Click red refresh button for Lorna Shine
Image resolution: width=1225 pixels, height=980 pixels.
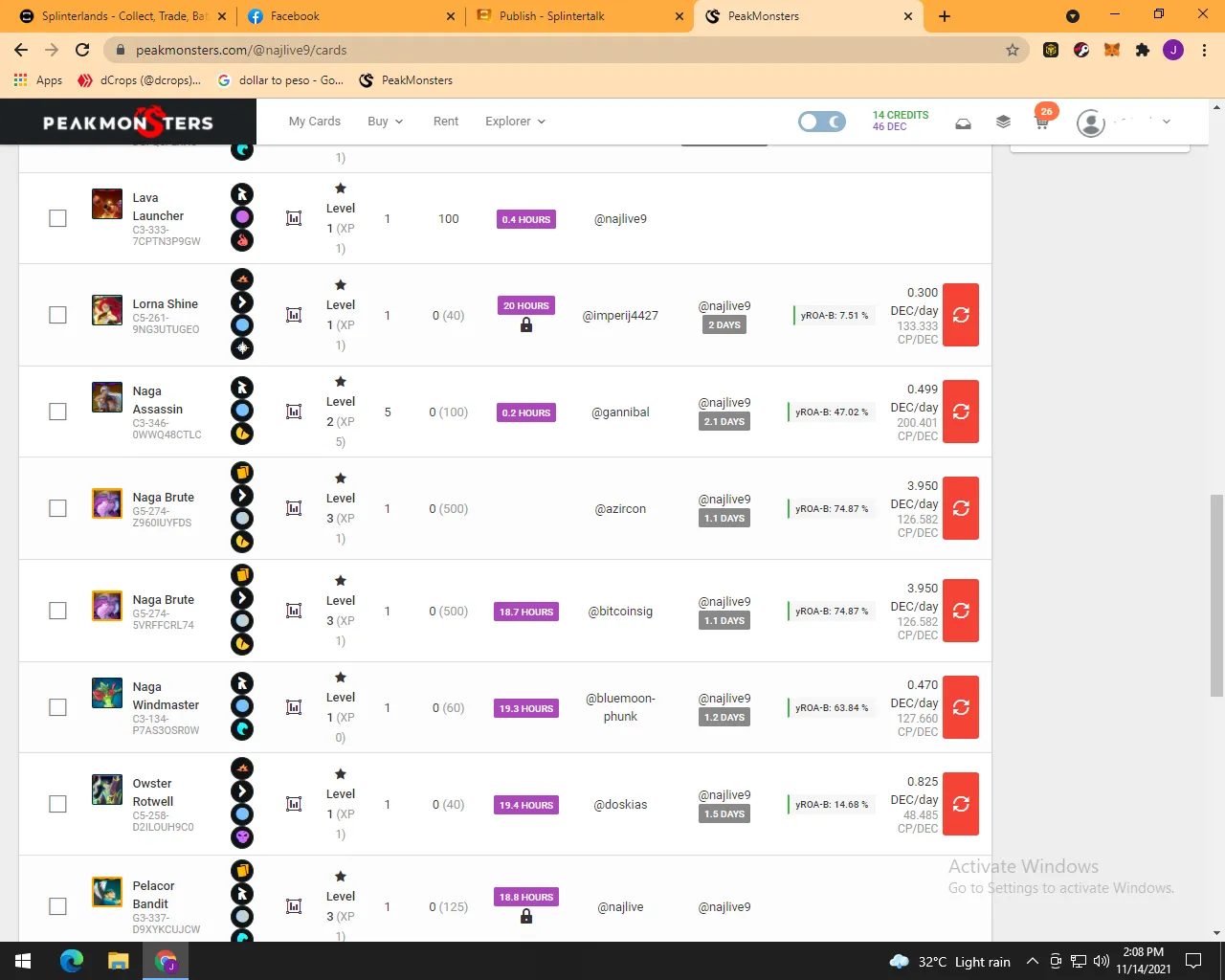point(961,315)
